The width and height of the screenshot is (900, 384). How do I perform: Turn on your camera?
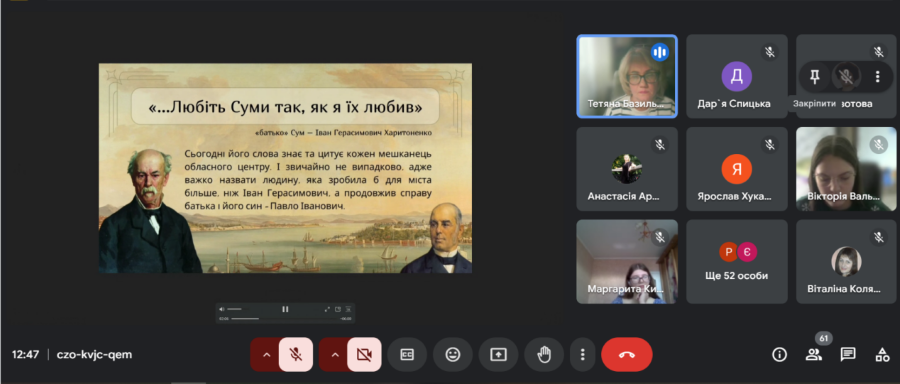click(364, 355)
